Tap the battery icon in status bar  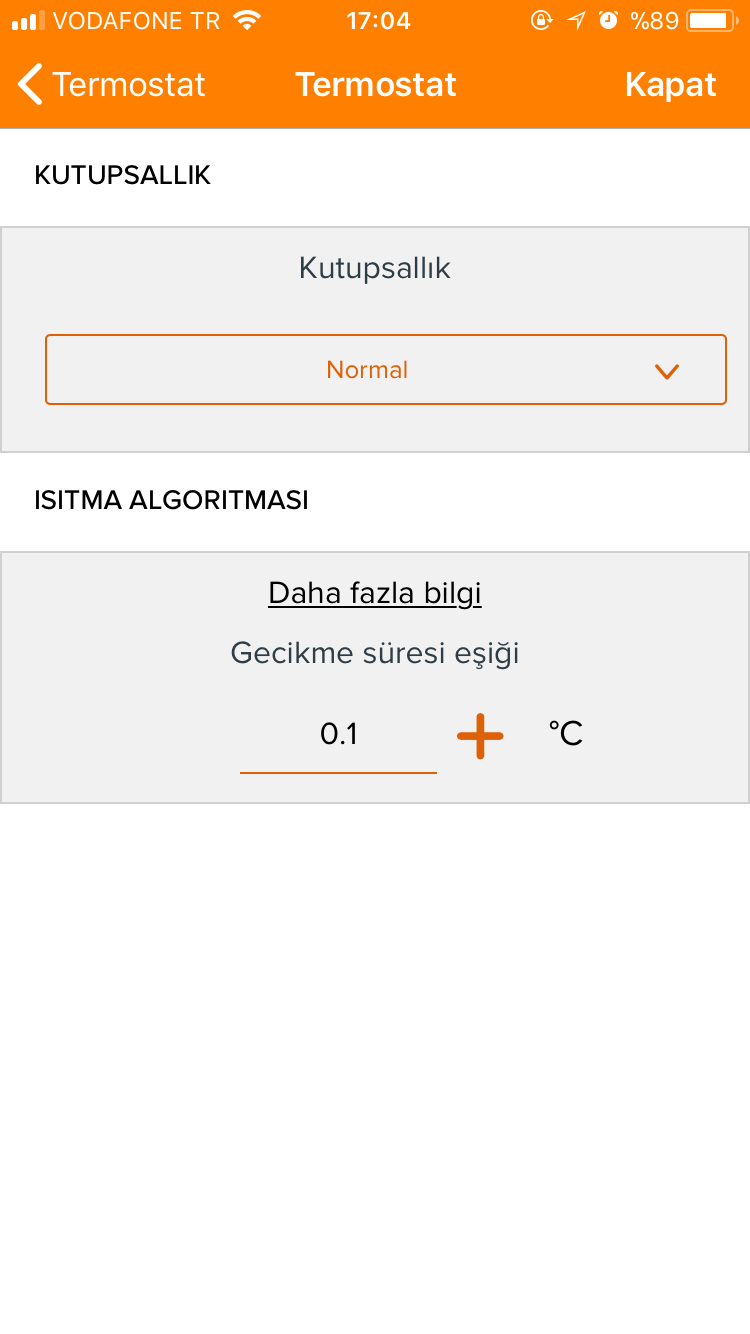[x=713, y=20]
